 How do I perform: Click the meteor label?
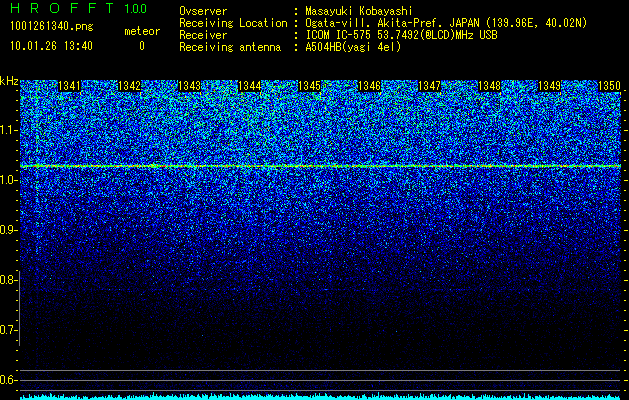[142, 31]
